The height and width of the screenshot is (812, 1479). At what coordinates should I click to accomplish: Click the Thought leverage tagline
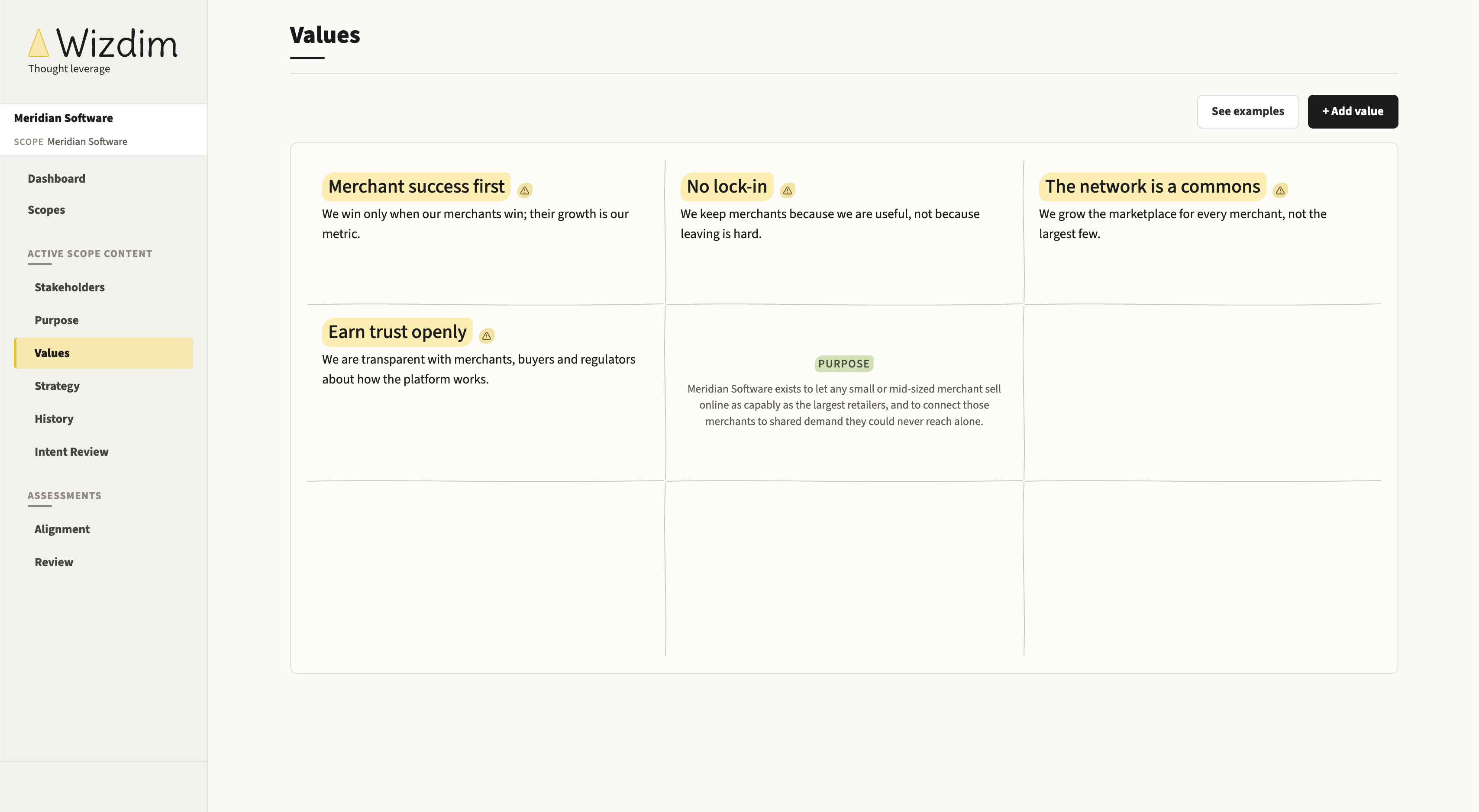(69, 69)
